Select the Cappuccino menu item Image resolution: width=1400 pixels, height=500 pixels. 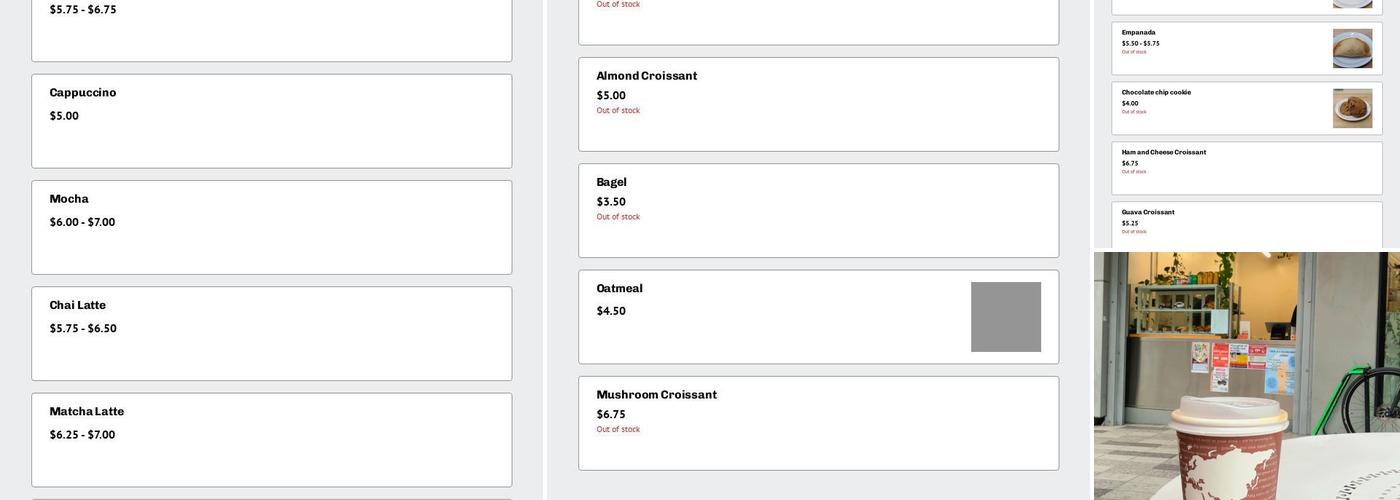[x=271, y=121]
